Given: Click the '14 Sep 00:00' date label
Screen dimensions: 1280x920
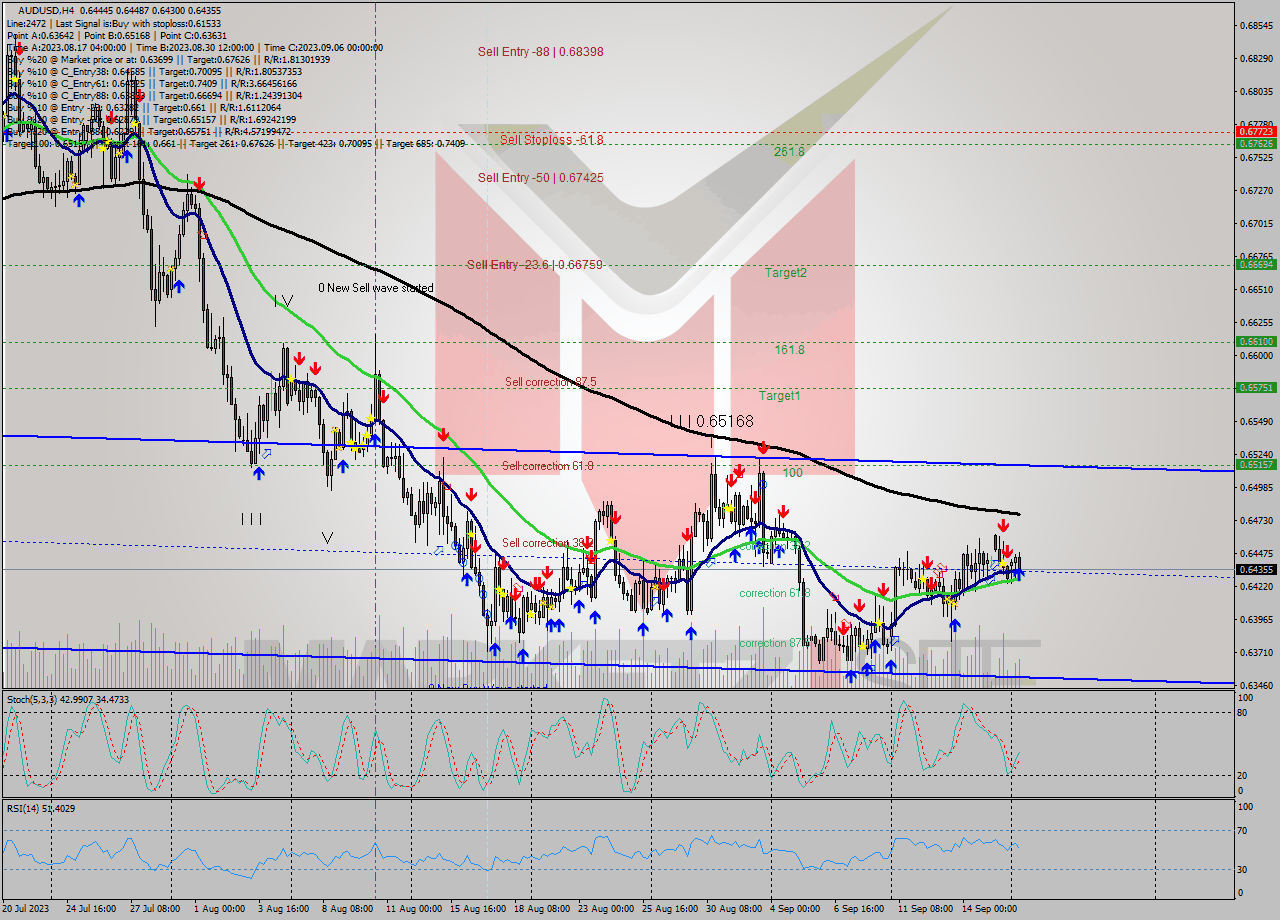Looking at the screenshot, I should 989,909.
